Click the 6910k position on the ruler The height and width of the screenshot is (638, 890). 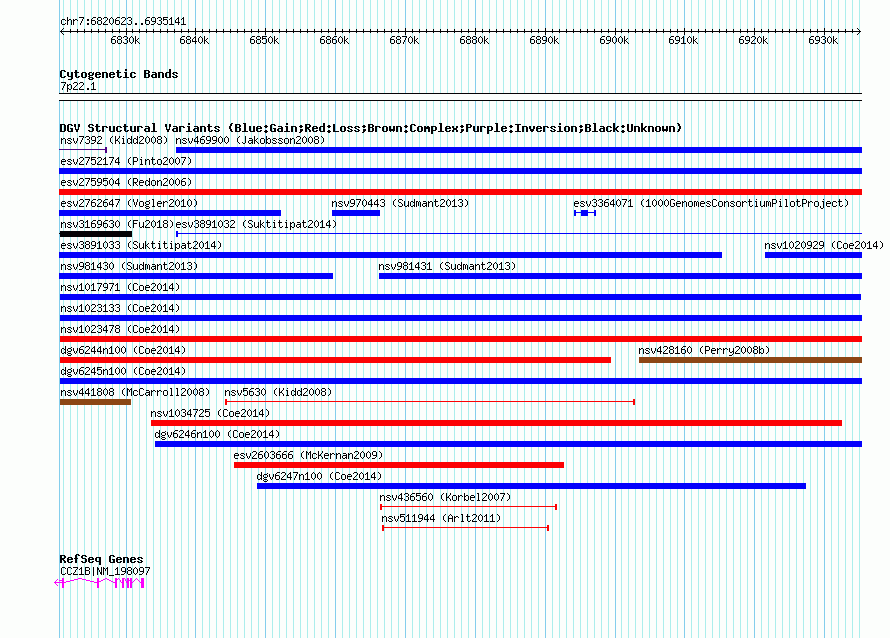point(683,41)
